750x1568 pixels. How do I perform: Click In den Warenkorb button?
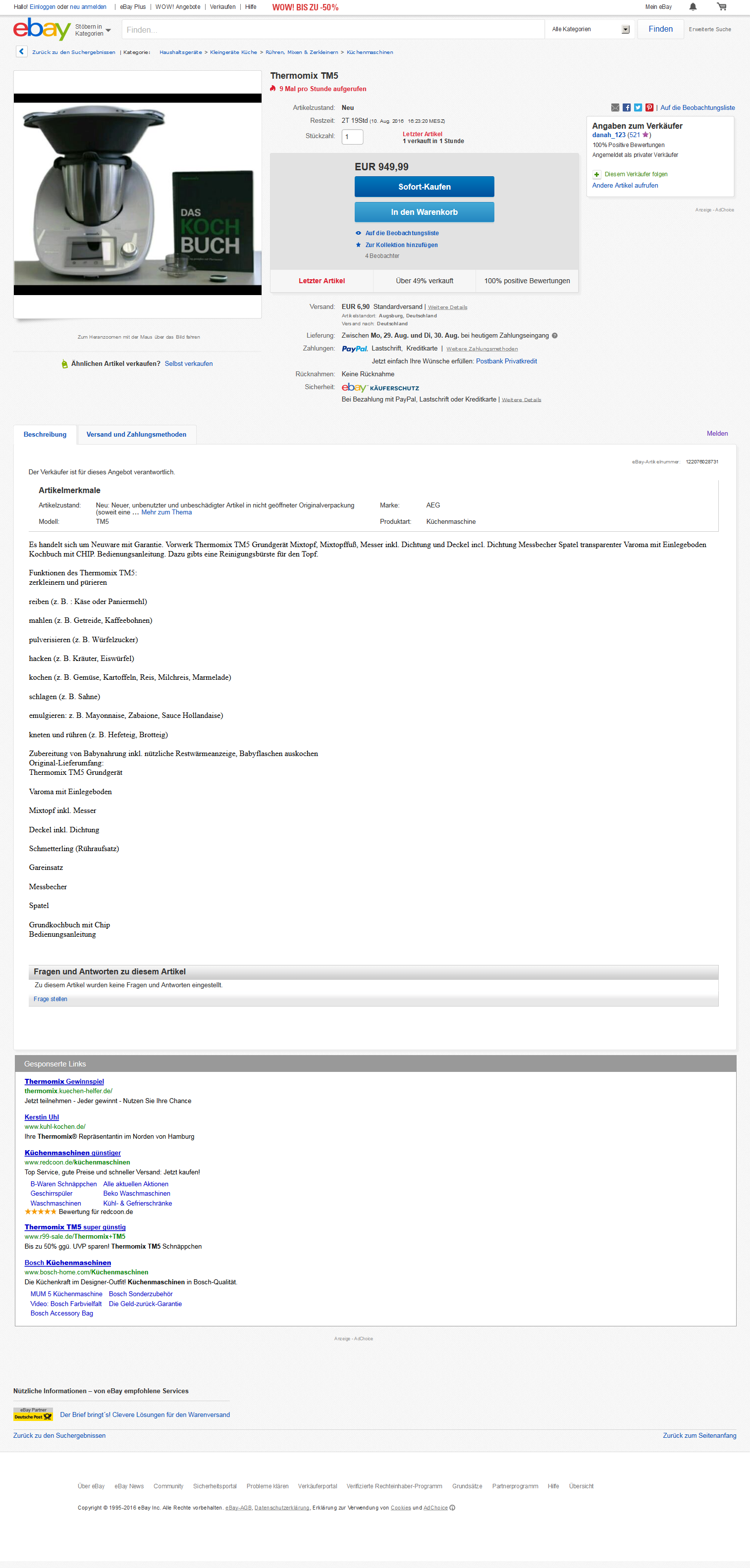coord(424,212)
